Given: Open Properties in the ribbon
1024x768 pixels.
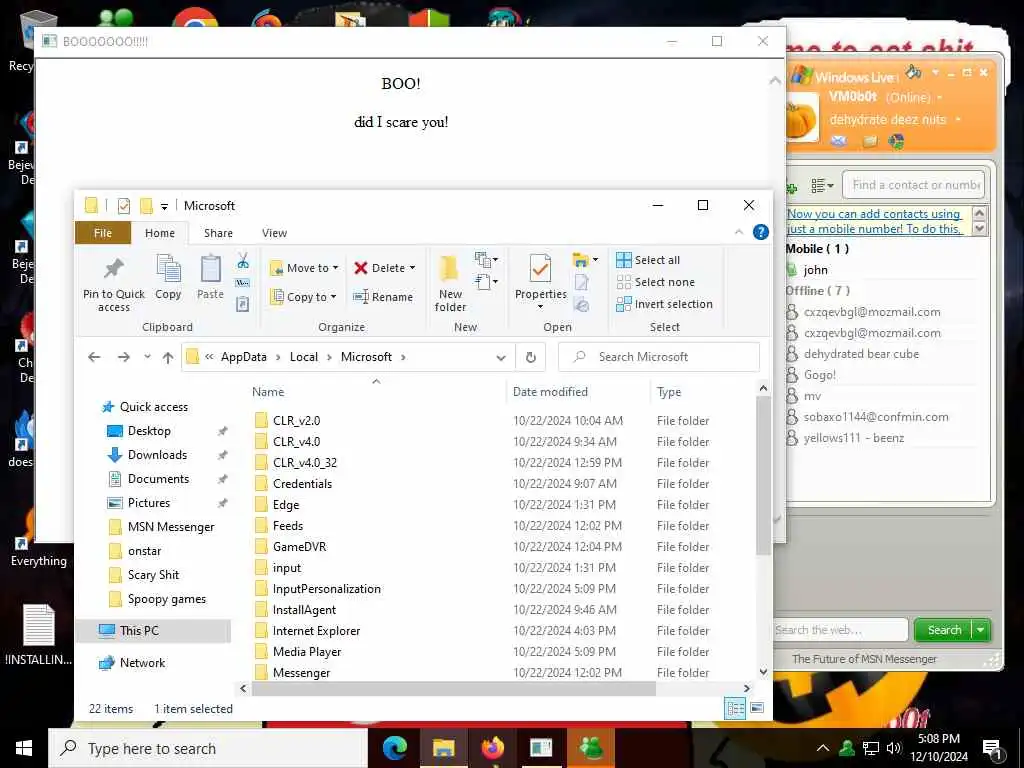Looking at the screenshot, I should pos(541,282).
